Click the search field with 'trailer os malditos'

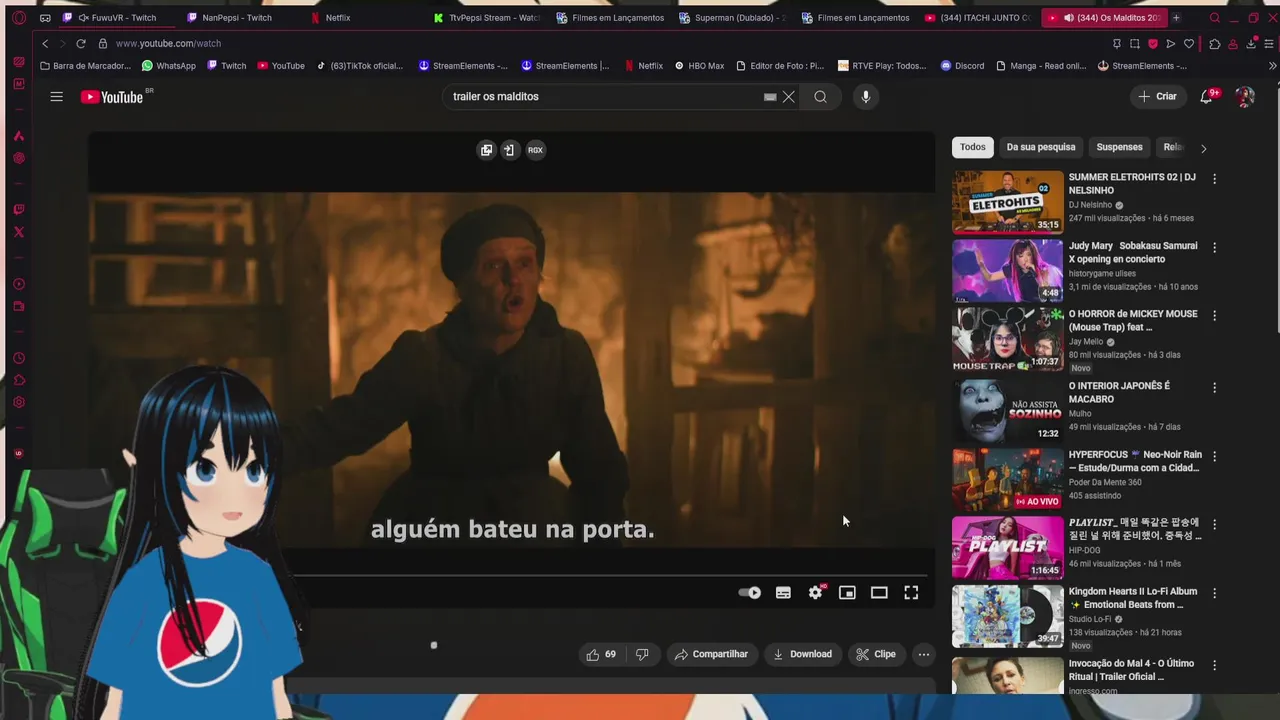coord(605,97)
